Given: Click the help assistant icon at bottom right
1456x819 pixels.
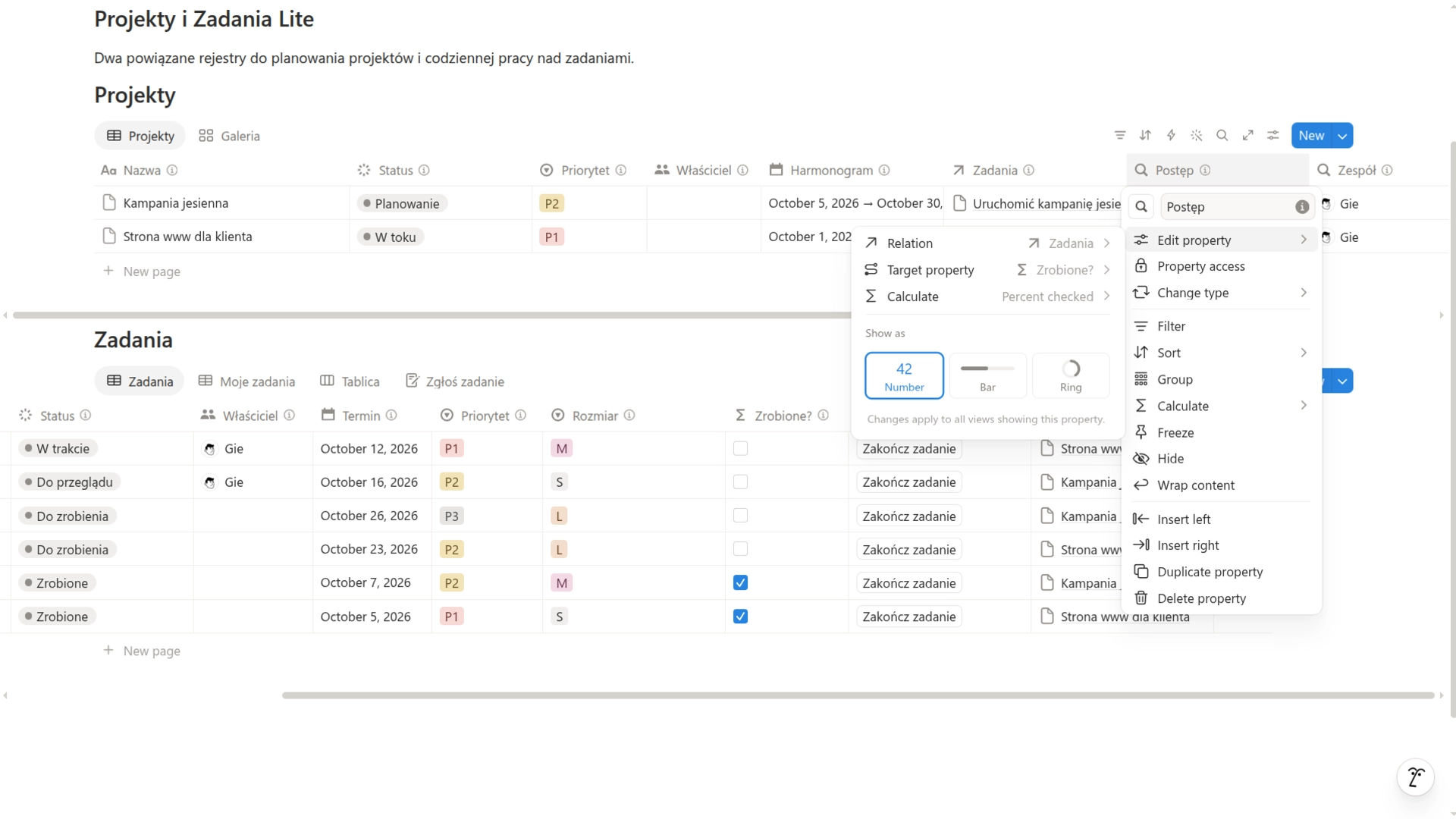Looking at the screenshot, I should tap(1415, 777).
